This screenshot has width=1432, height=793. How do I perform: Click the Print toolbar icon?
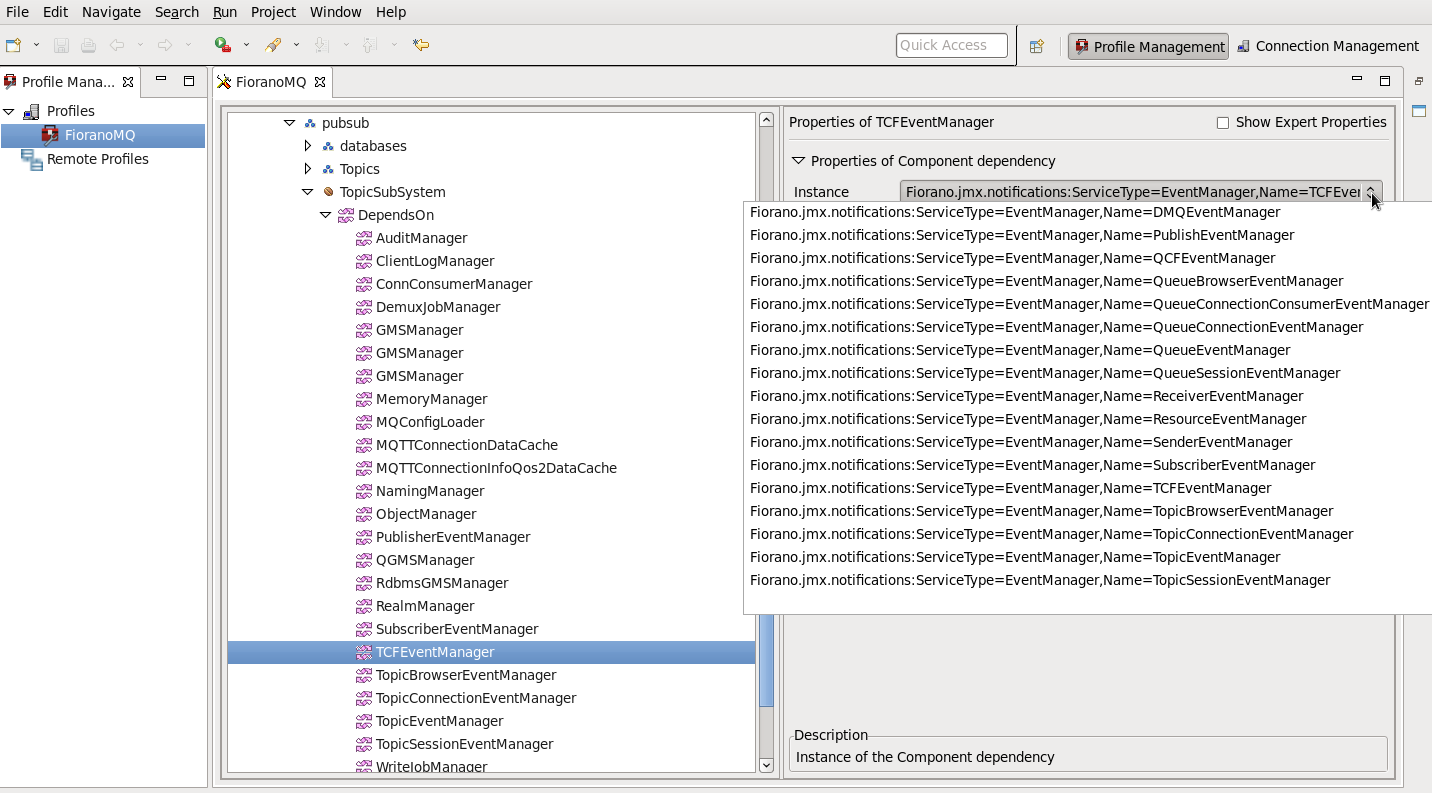[x=88, y=45]
